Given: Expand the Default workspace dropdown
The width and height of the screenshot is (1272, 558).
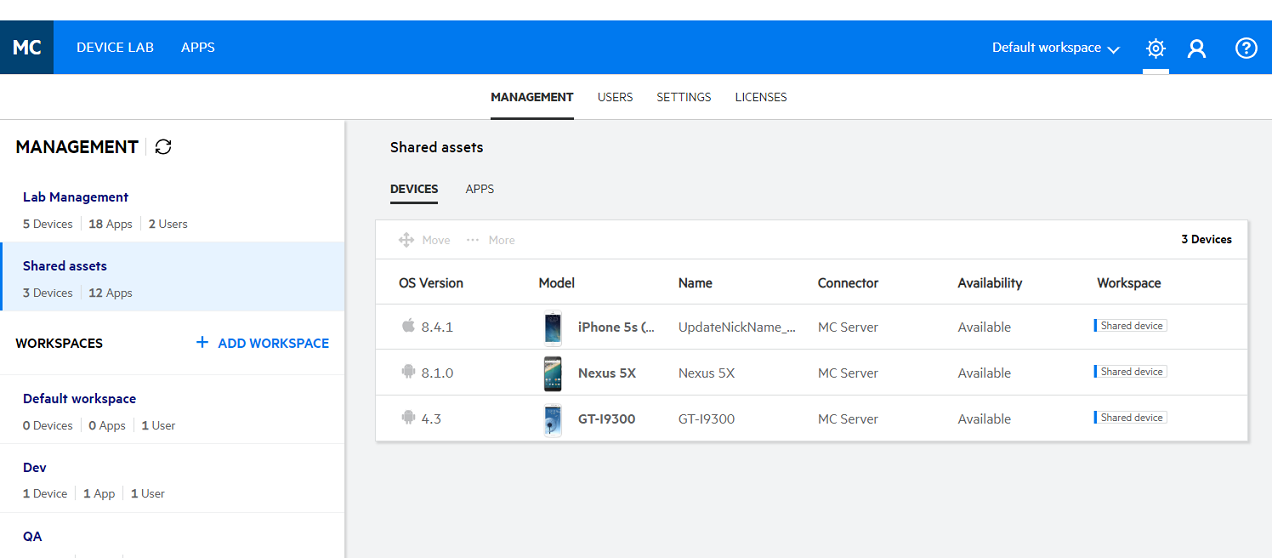Looking at the screenshot, I should (x=1055, y=48).
